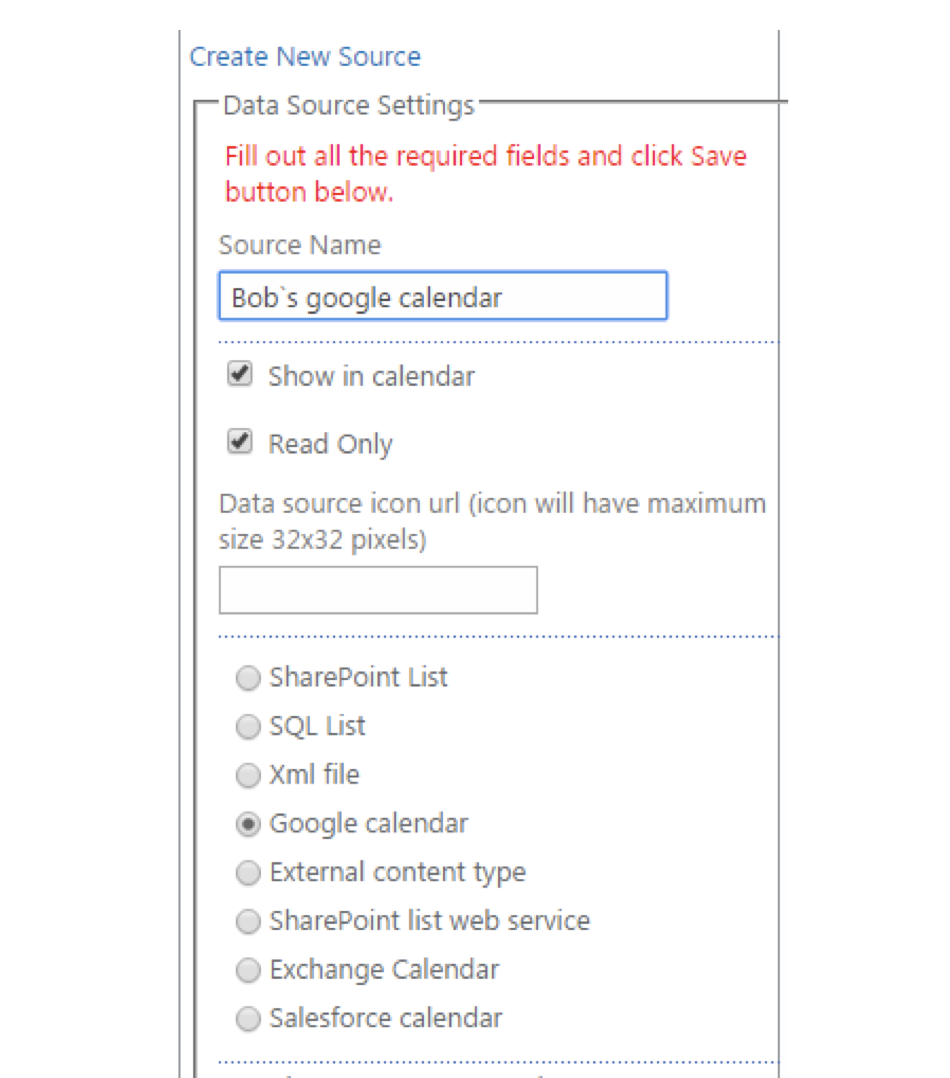Focus the Source Name input field
The width and height of the screenshot is (950, 1078).
pyautogui.click(x=442, y=296)
